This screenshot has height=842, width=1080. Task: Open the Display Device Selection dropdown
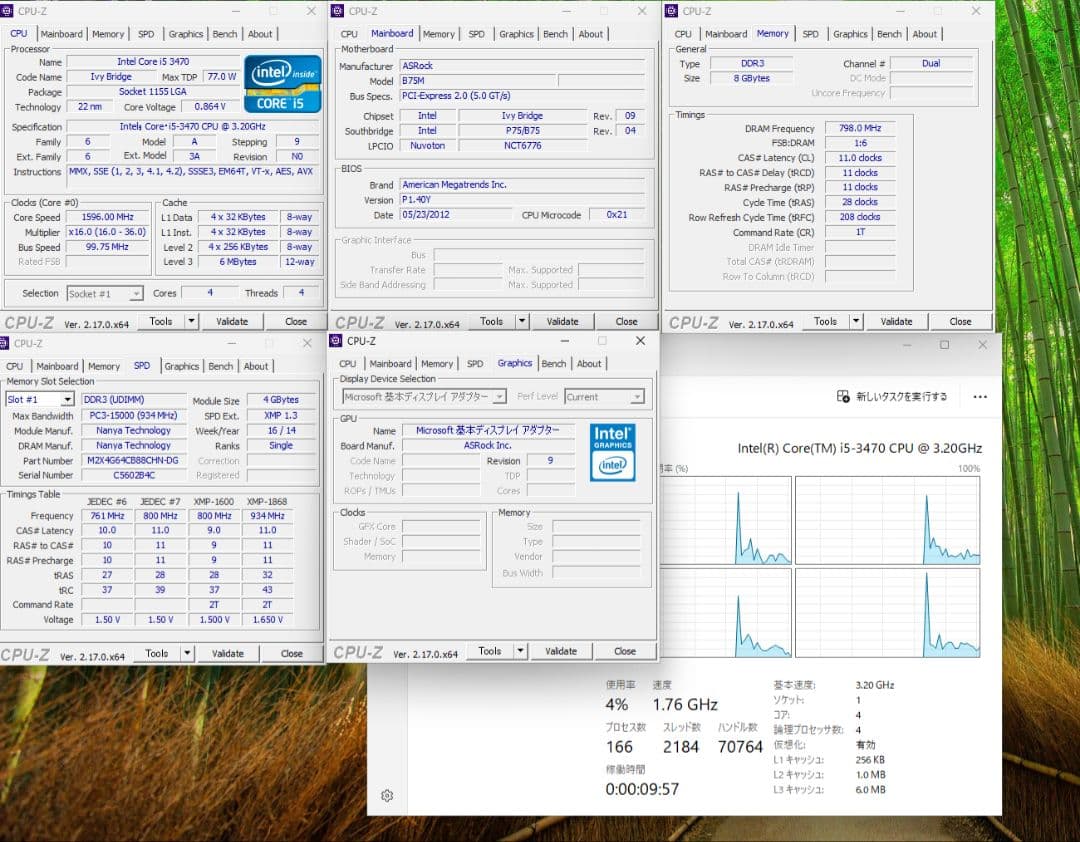coord(497,396)
